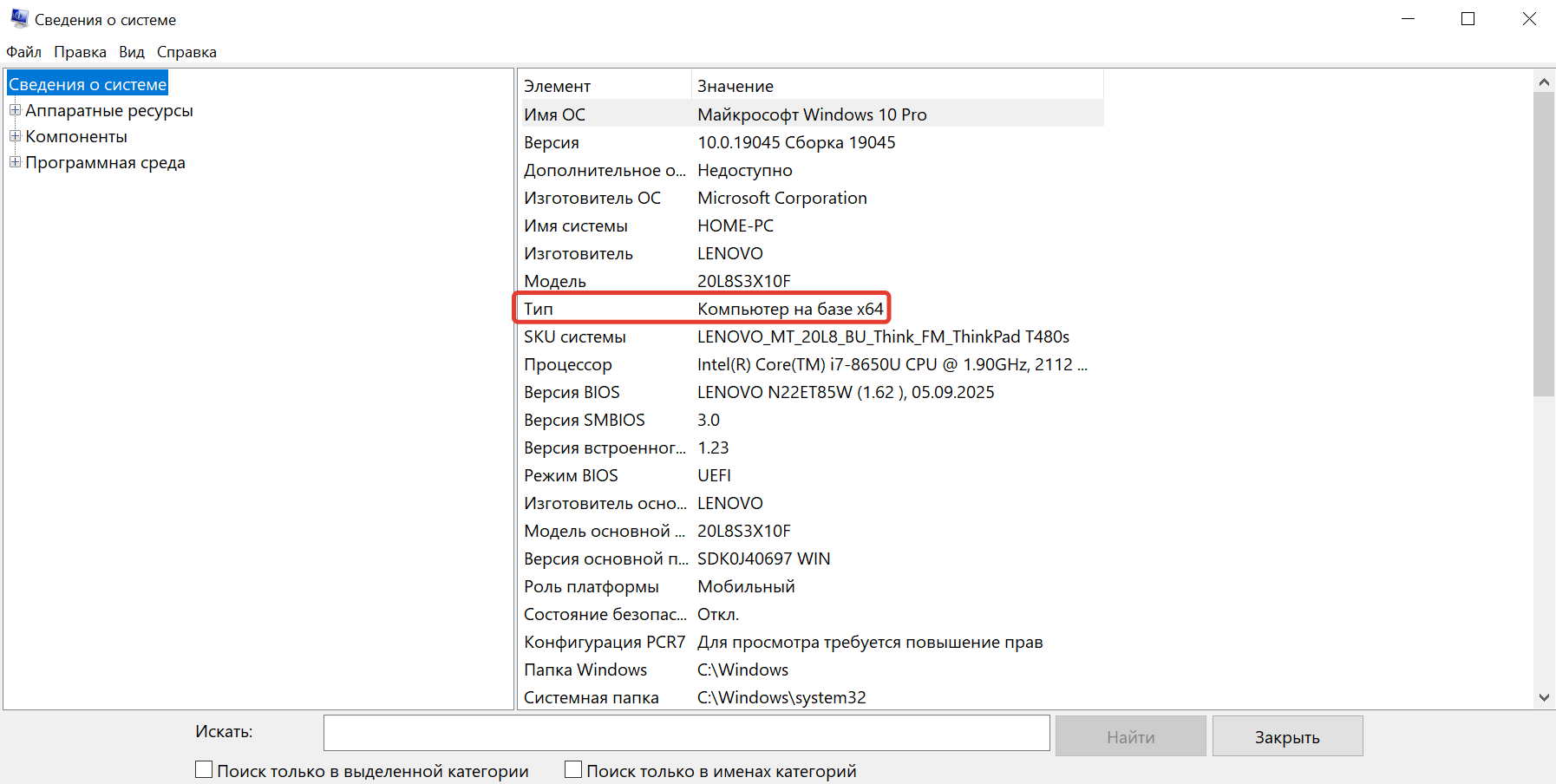Select the Конфигурация PCR7 row
The height and width of the screenshot is (784, 1556).
coord(811,642)
